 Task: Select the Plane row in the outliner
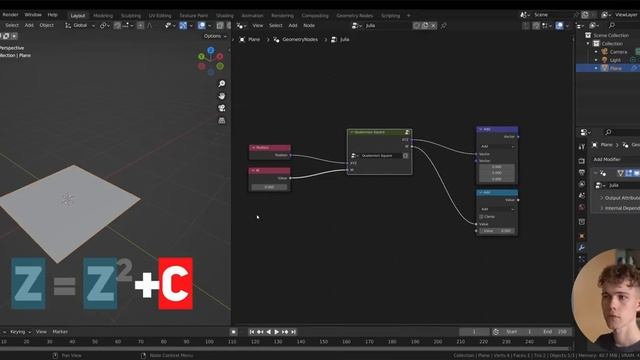coord(608,68)
